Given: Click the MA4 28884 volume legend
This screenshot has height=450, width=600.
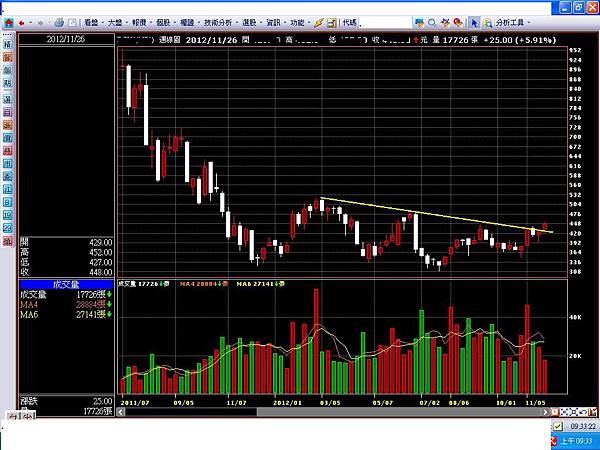Looking at the screenshot, I should [x=204, y=284].
